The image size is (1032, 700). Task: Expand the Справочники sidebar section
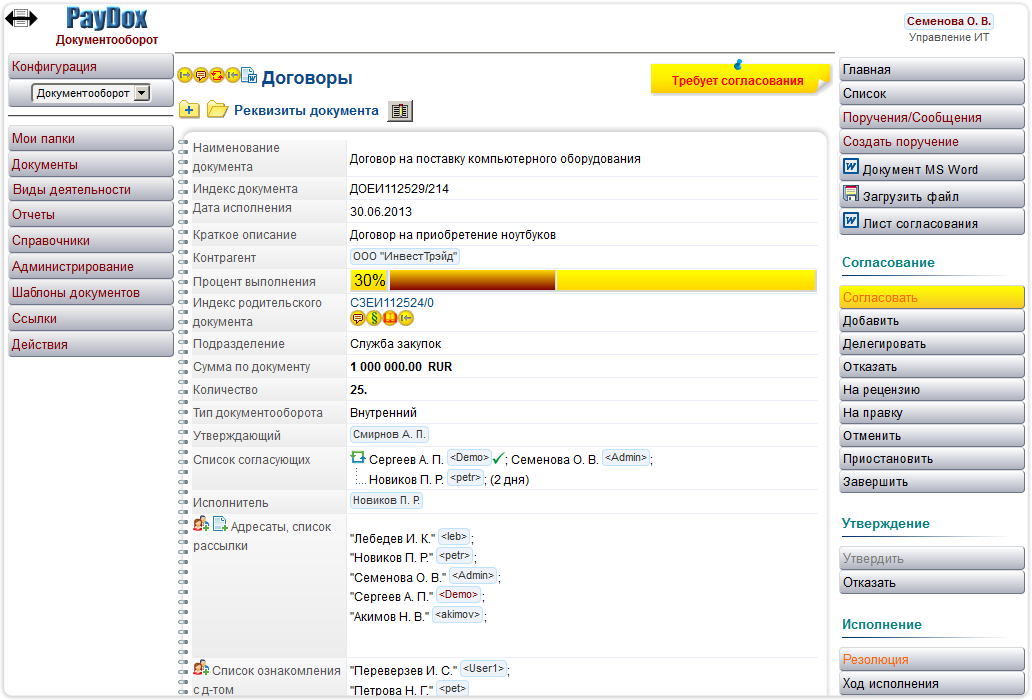(x=90, y=241)
